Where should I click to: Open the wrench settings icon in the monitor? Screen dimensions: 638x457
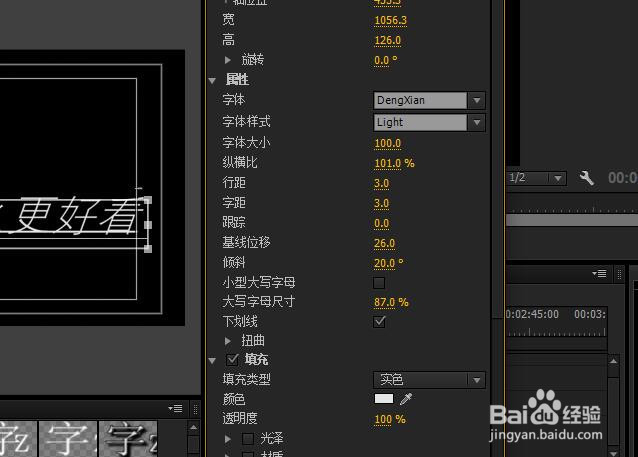point(586,178)
